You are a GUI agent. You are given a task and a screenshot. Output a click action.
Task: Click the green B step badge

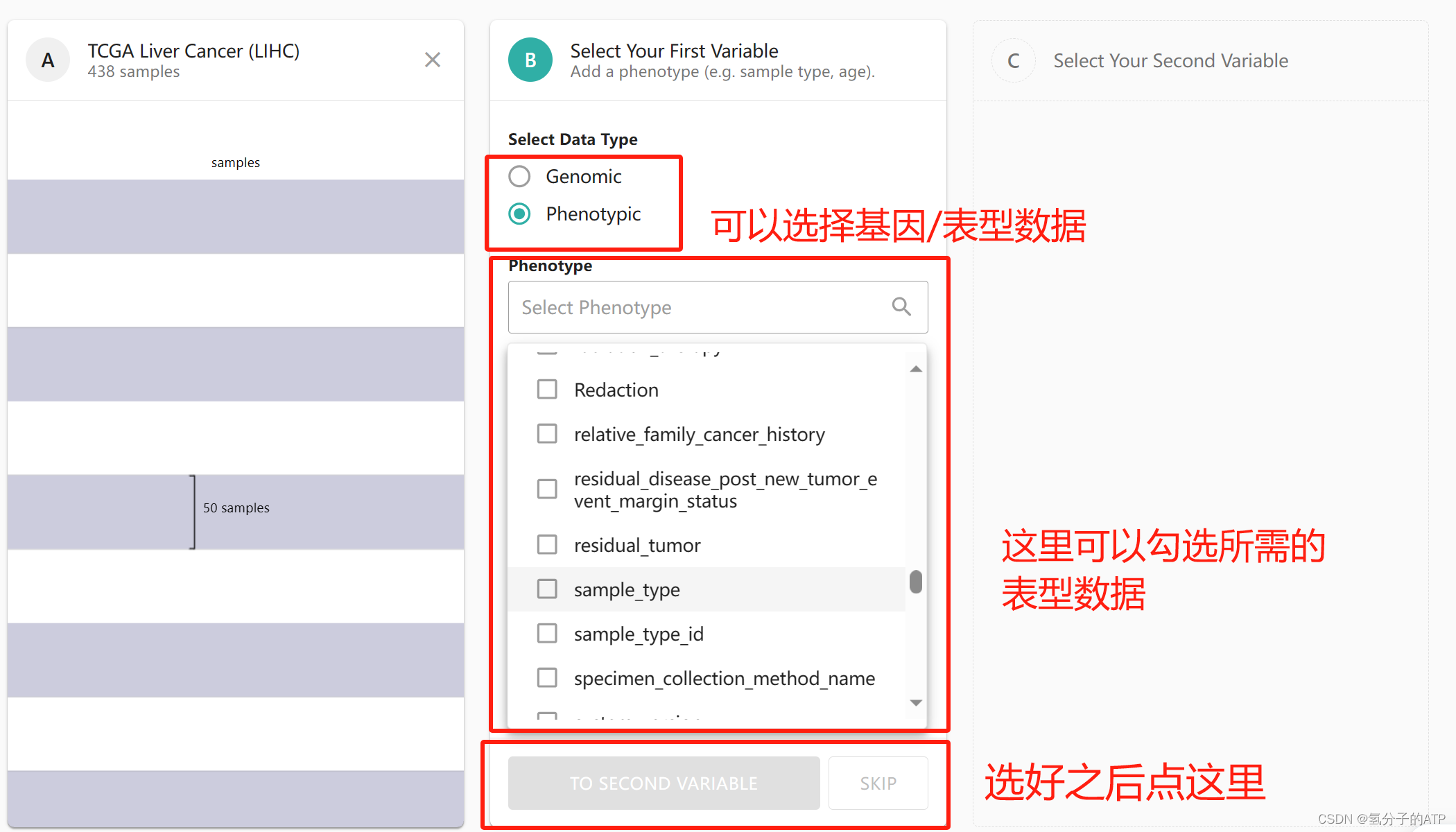[x=530, y=60]
